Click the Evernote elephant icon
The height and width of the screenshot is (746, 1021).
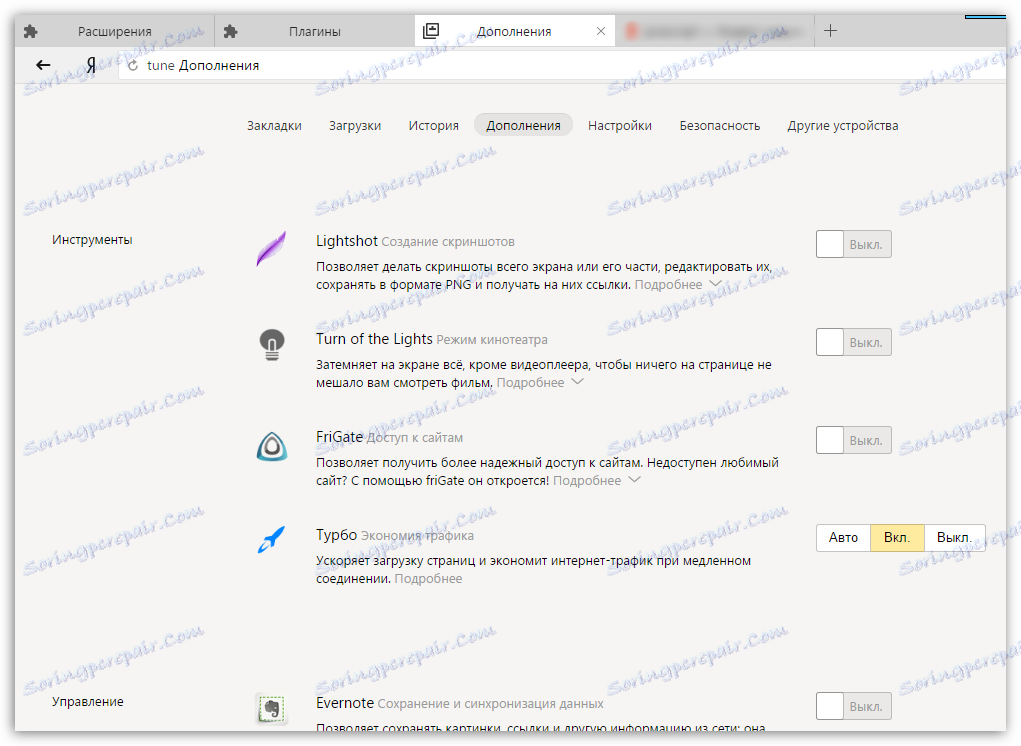pos(272,709)
